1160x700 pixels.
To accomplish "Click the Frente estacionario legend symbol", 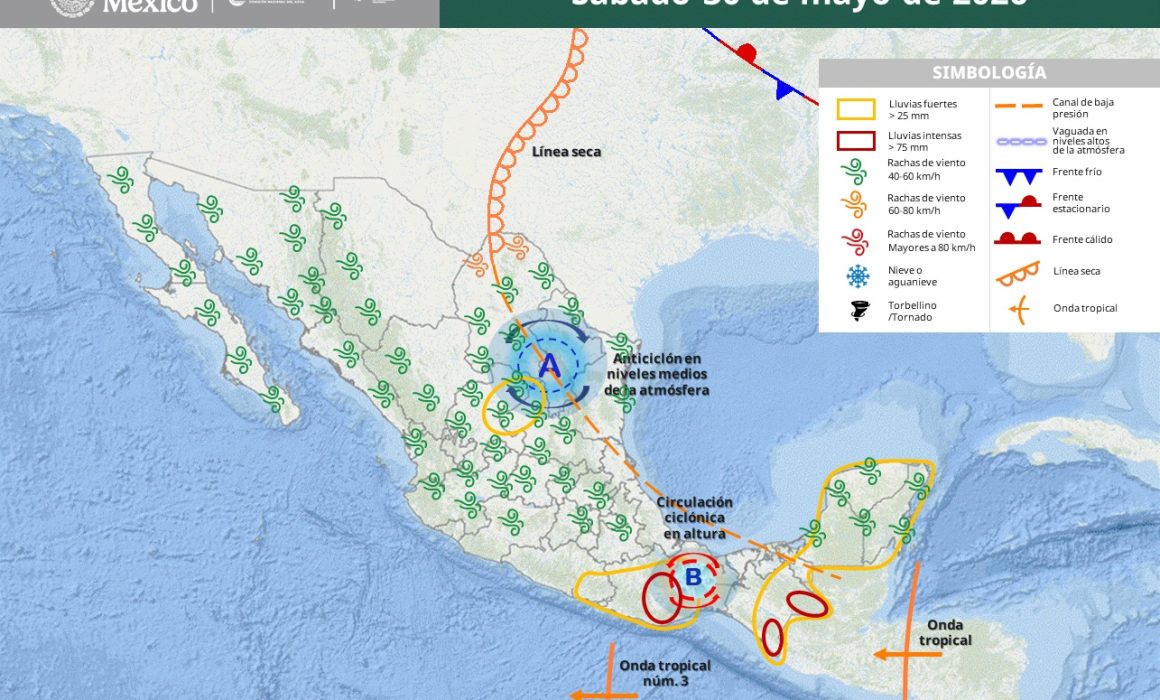I will point(1018,206).
